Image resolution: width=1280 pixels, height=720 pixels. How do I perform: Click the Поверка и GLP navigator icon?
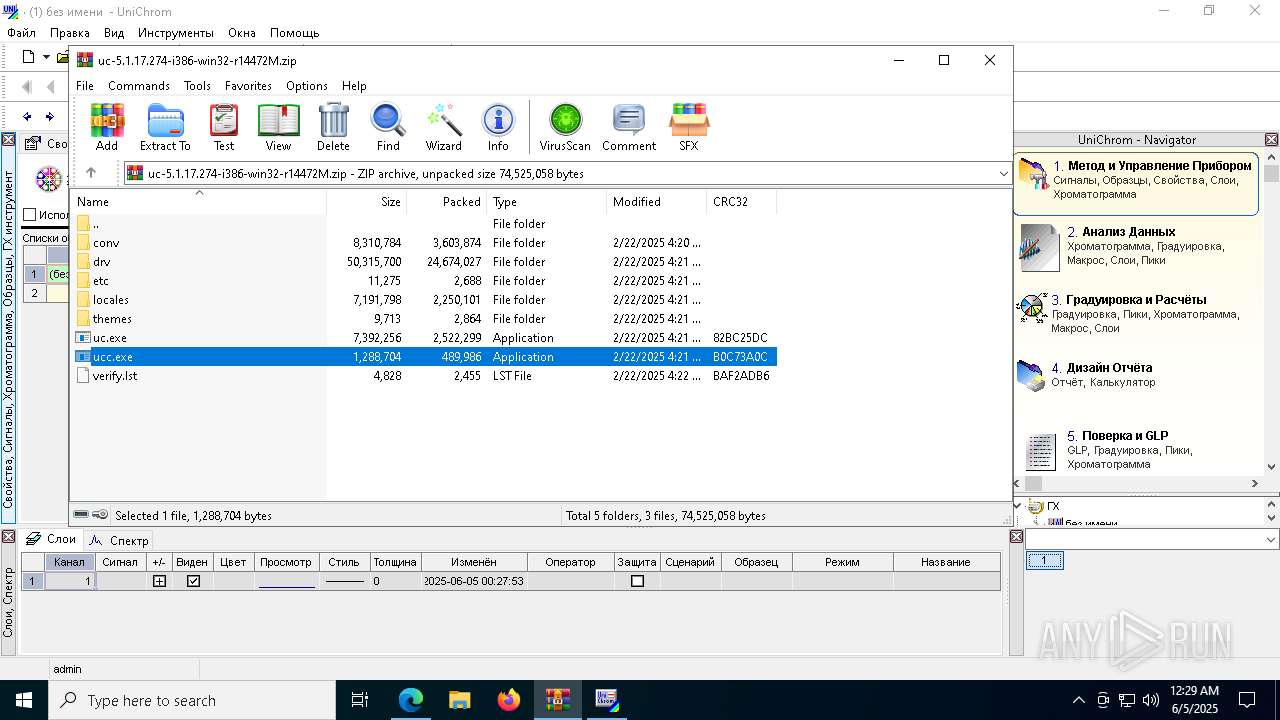coord(1041,452)
